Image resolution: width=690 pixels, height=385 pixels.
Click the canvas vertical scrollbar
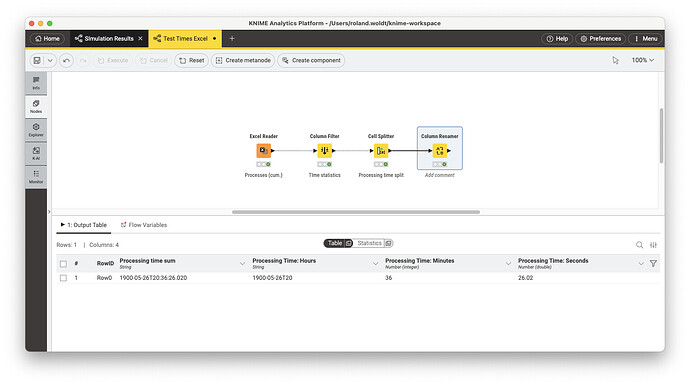[661, 136]
